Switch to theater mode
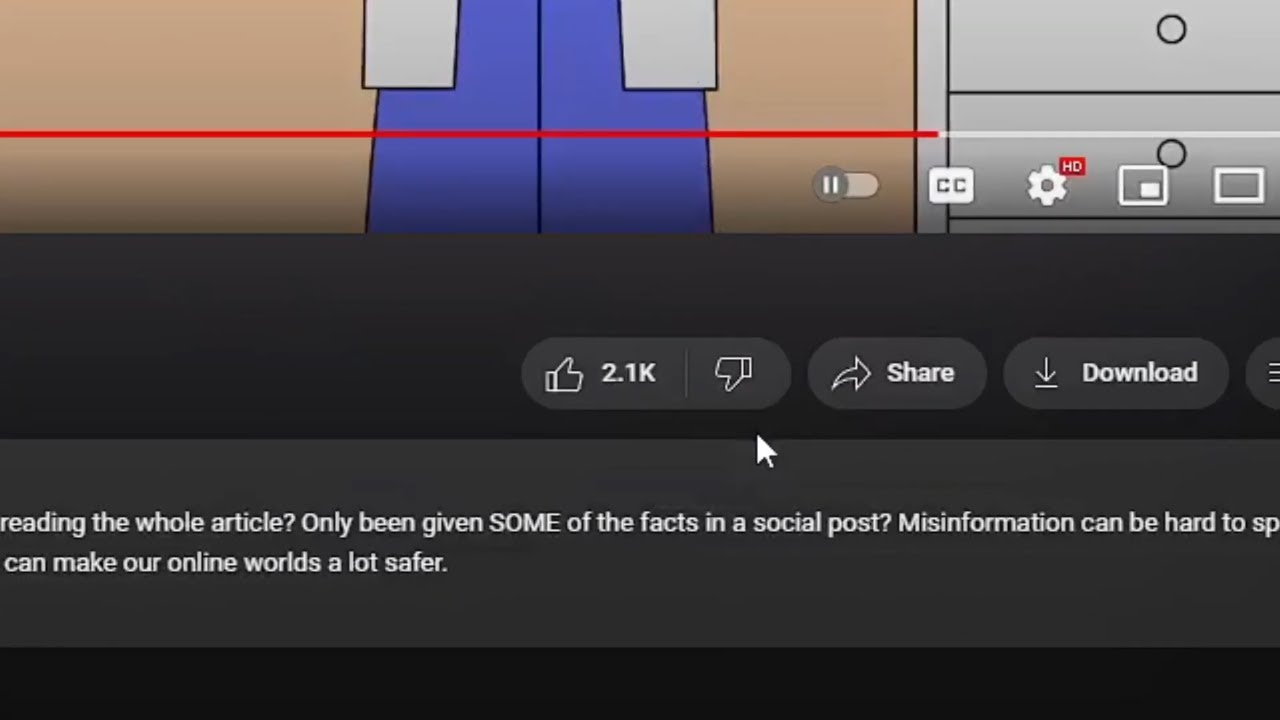1280x720 pixels. (x=1239, y=186)
